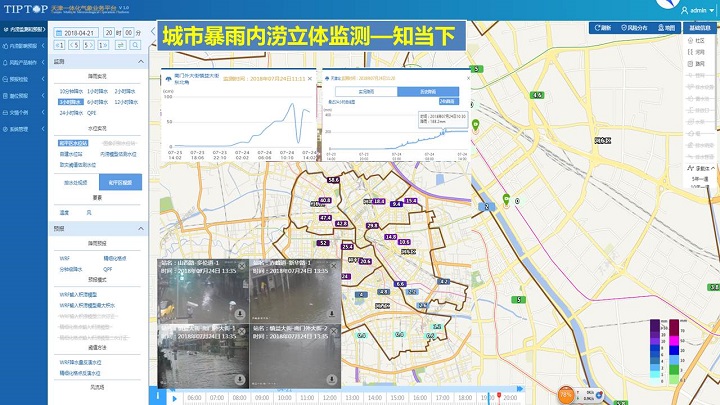Click the admin user account menu
720x405 pixels.
click(698, 9)
